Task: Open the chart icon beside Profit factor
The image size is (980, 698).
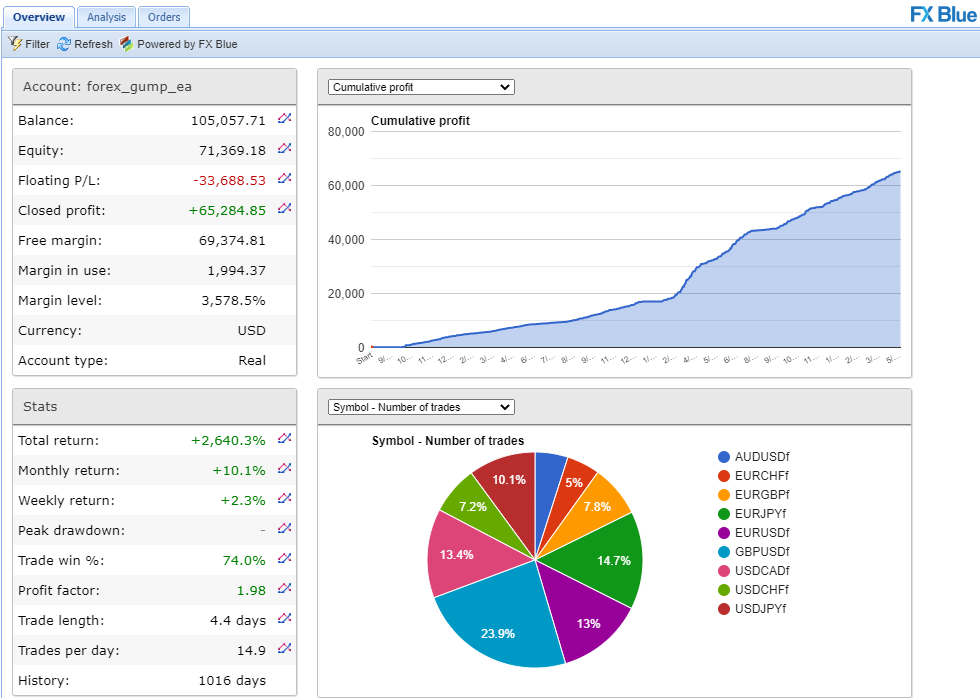Action: pyautogui.click(x=284, y=588)
